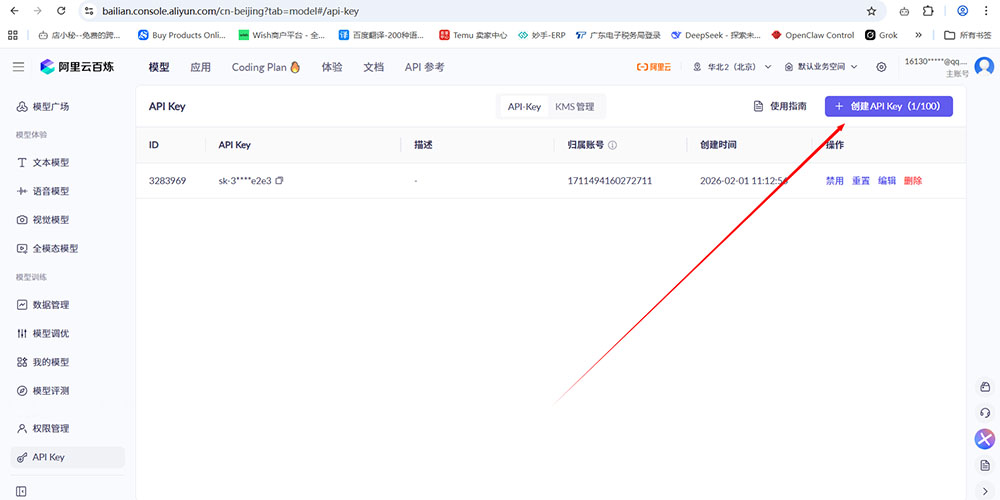Open the browser extensions puzzle icon
Viewport: 1000px width, 500px height.
coord(929,11)
